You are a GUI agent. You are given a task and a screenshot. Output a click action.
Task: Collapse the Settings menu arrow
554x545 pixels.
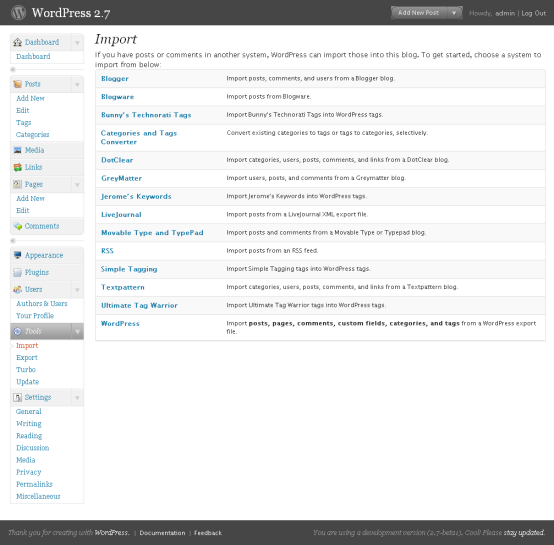click(77, 398)
